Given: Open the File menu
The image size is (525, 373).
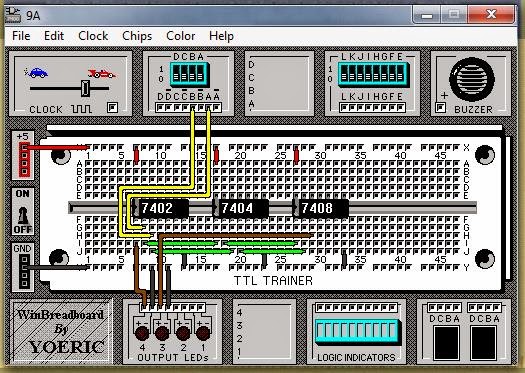Looking at the screenshot, I should [21, 36].
